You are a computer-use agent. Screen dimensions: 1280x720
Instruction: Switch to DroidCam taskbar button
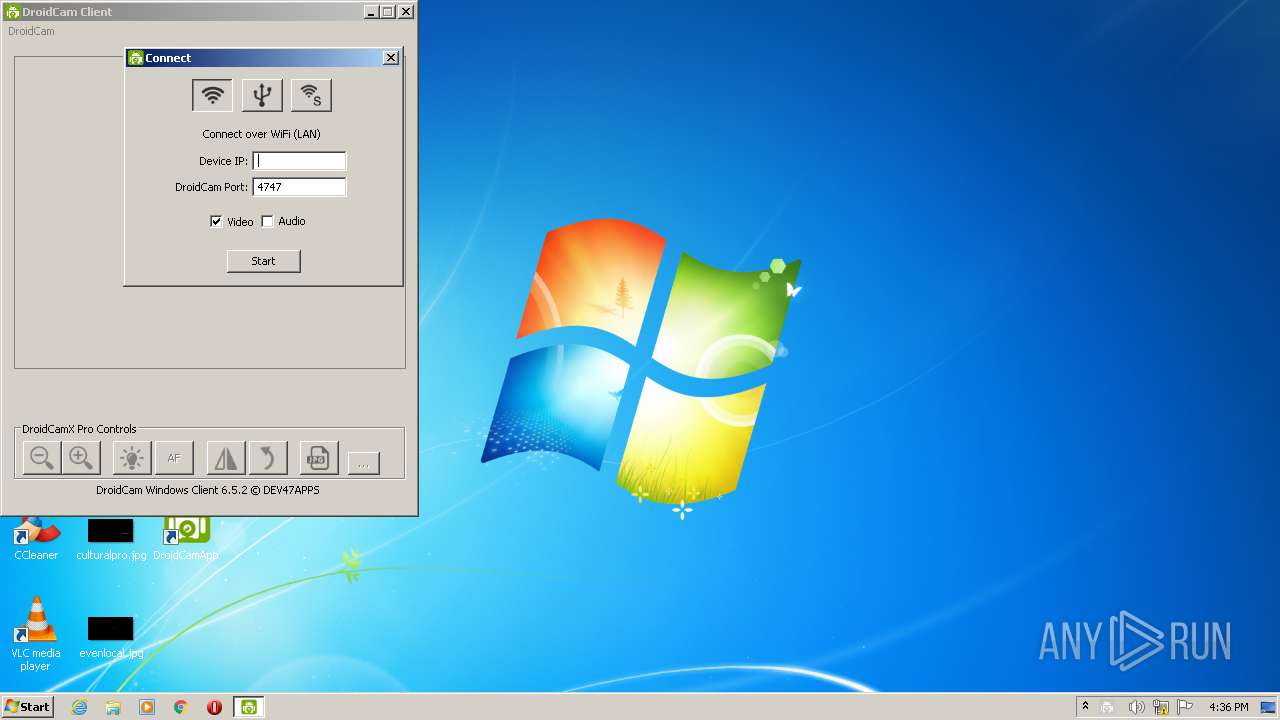(x=248, y=707)
